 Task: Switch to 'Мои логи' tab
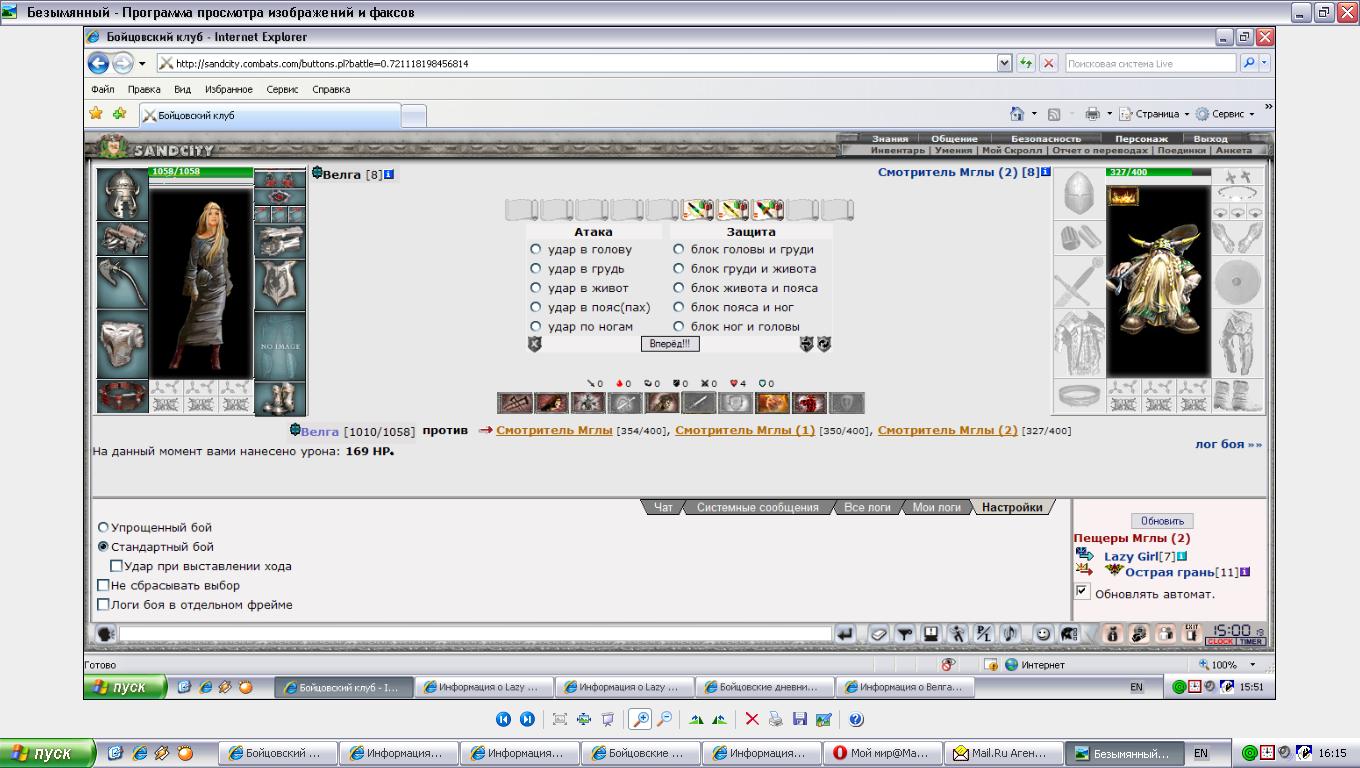coord(937,507)
